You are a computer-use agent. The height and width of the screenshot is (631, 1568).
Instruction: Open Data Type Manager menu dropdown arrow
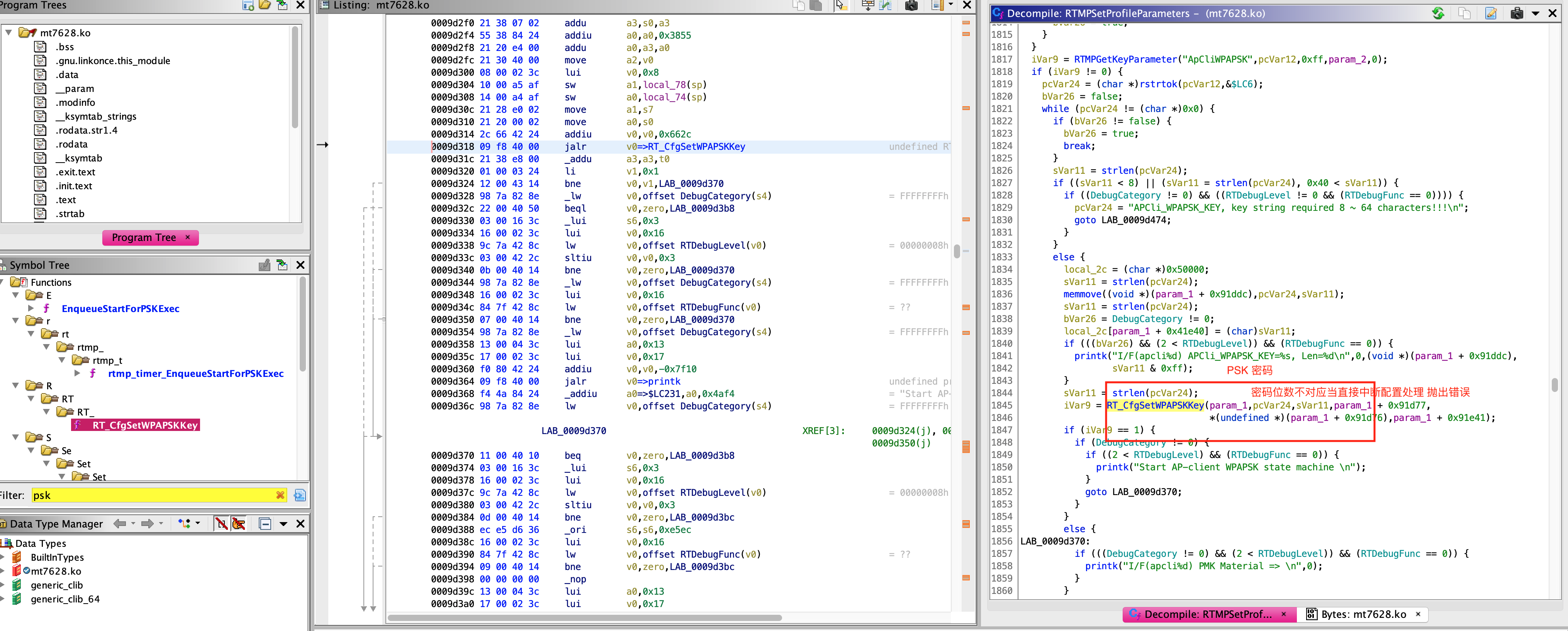tap(283, 523)
